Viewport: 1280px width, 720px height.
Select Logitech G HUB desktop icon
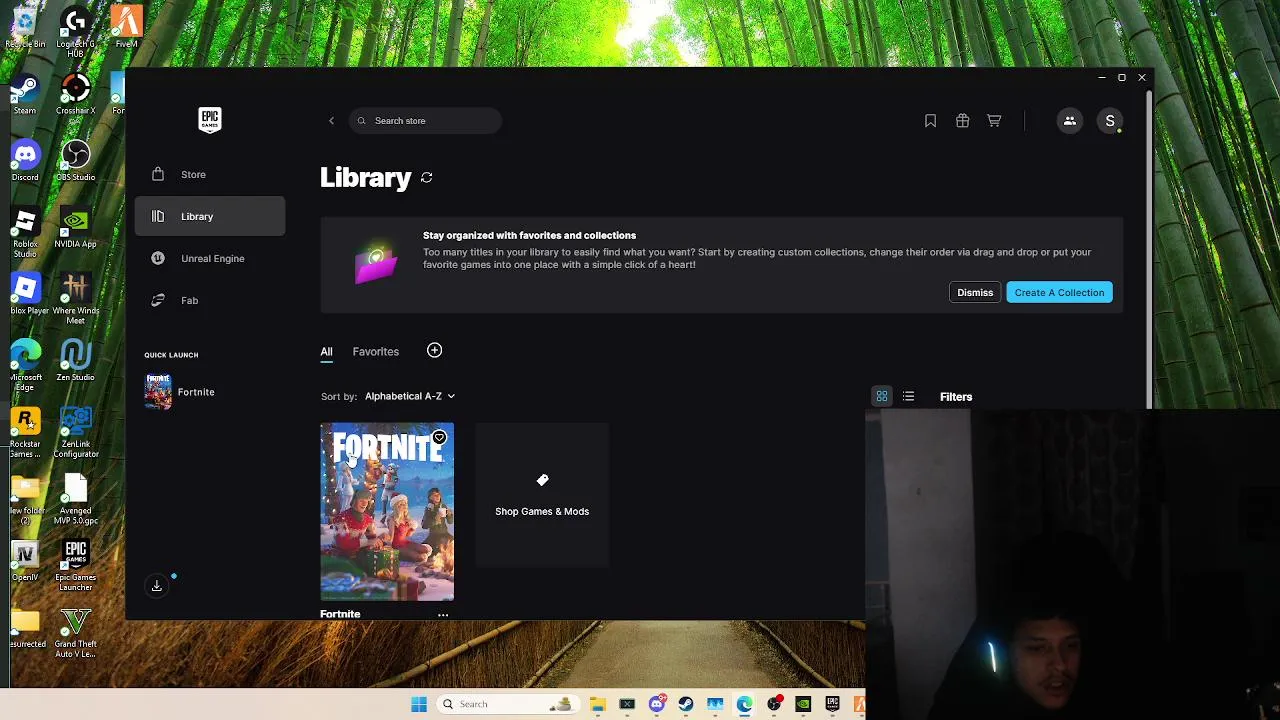pyautogui.click(x=76, y=32)
